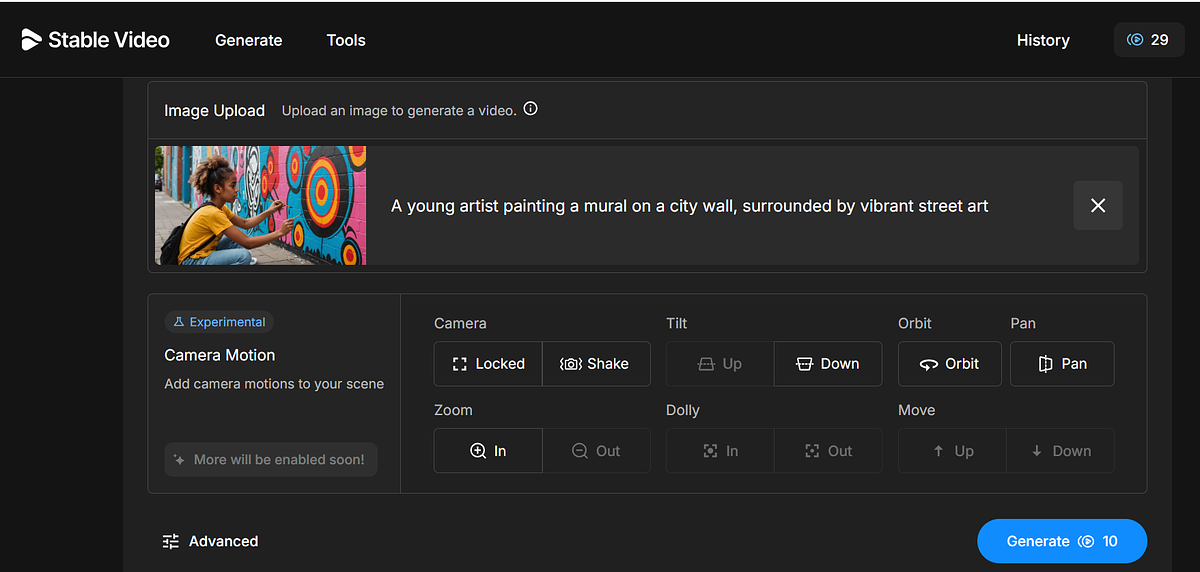Click the credits counter icon showing 29
This screenshot has height=572, width=1200.
click(1135, 40)
